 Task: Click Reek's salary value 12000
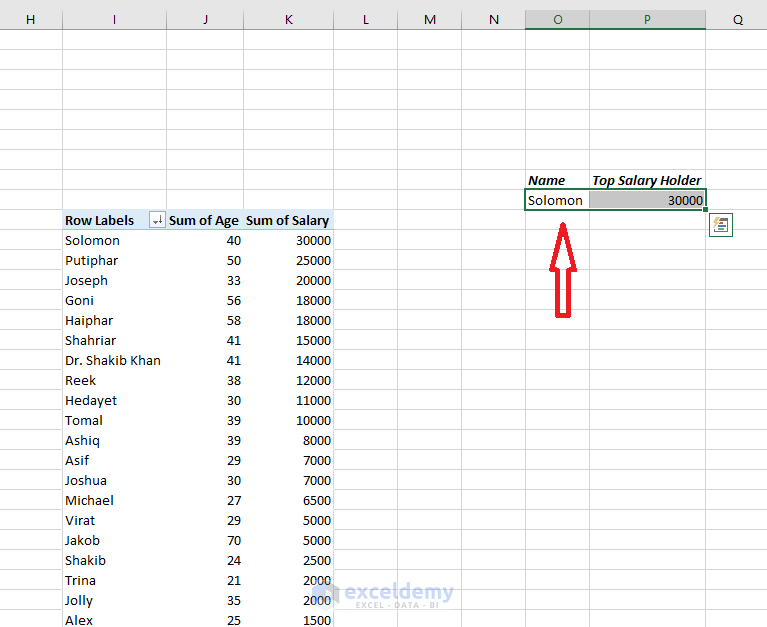[x=289, y=381]
